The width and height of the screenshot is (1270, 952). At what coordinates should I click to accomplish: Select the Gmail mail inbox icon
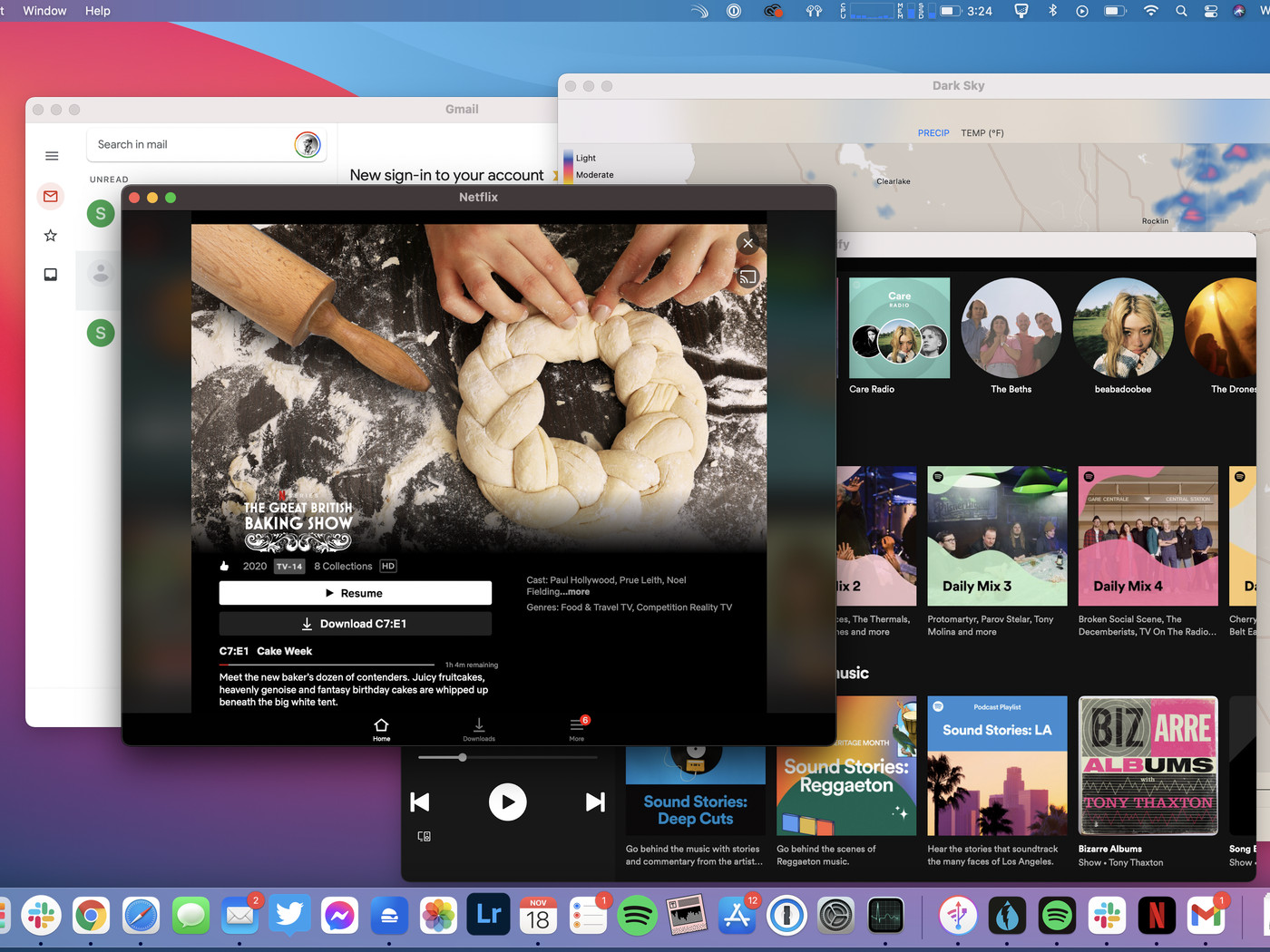(x=51, y=196)
